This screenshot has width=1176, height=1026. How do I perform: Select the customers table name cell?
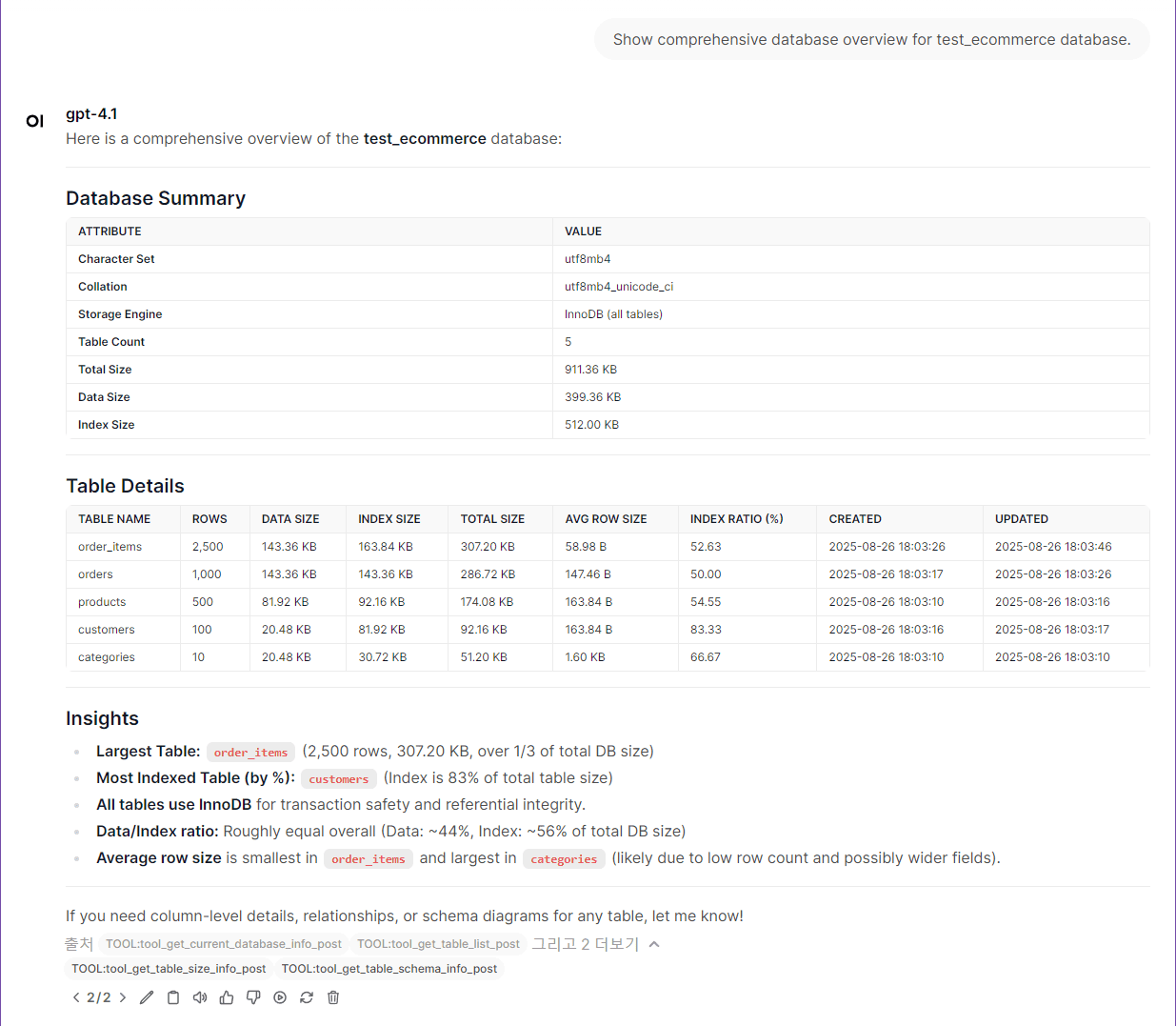tap(124, 630)
